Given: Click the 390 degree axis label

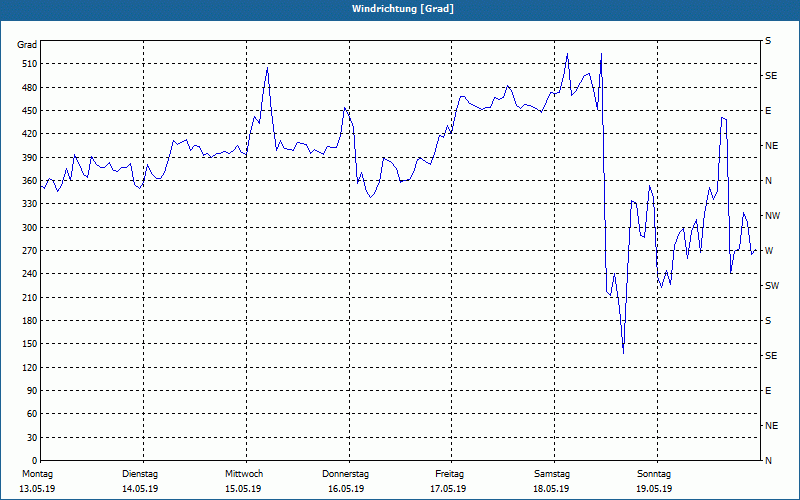Looking at the screenshot, I should [x=30, y=158].
